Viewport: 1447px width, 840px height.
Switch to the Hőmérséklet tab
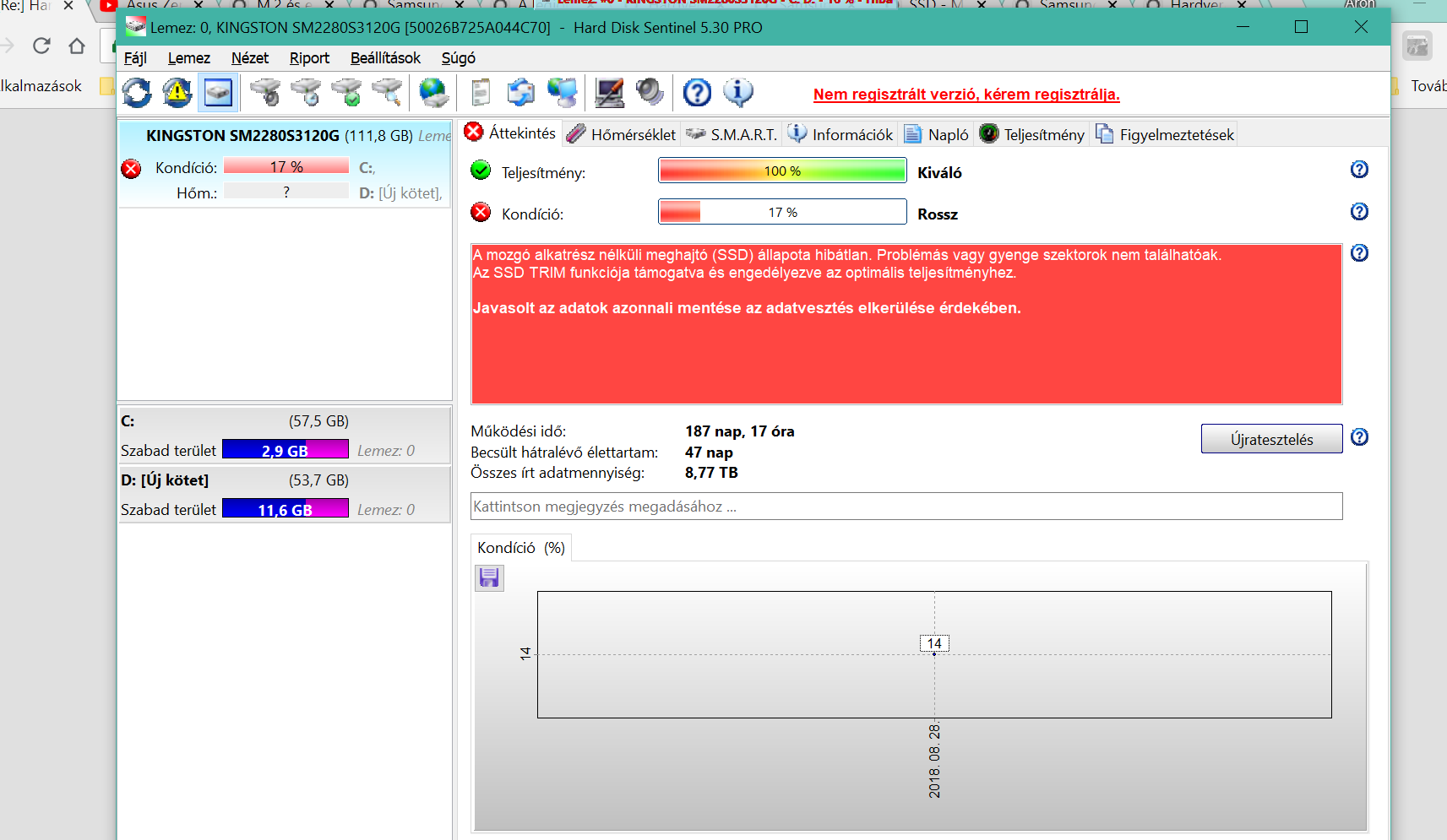point(622,134)
